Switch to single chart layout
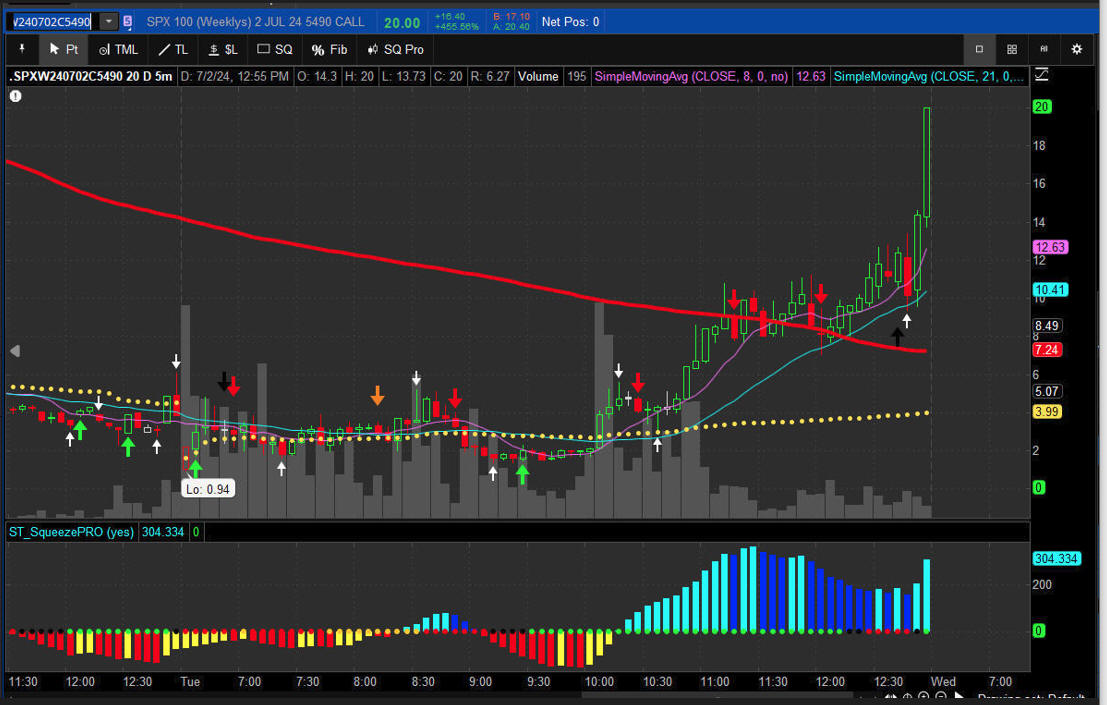Screen dimensions: 1107x705 (979, 49)
